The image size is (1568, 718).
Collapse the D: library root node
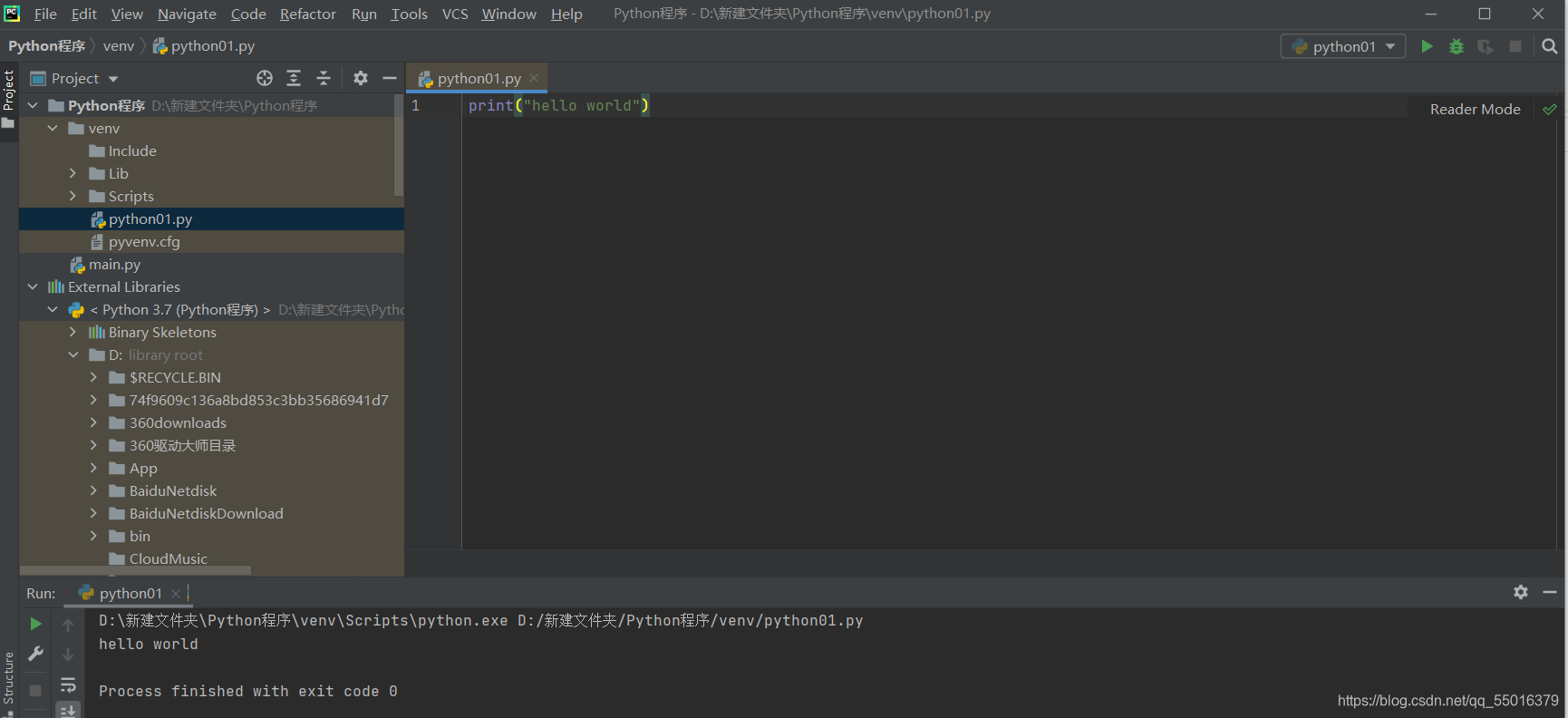(x=73, y=354)
